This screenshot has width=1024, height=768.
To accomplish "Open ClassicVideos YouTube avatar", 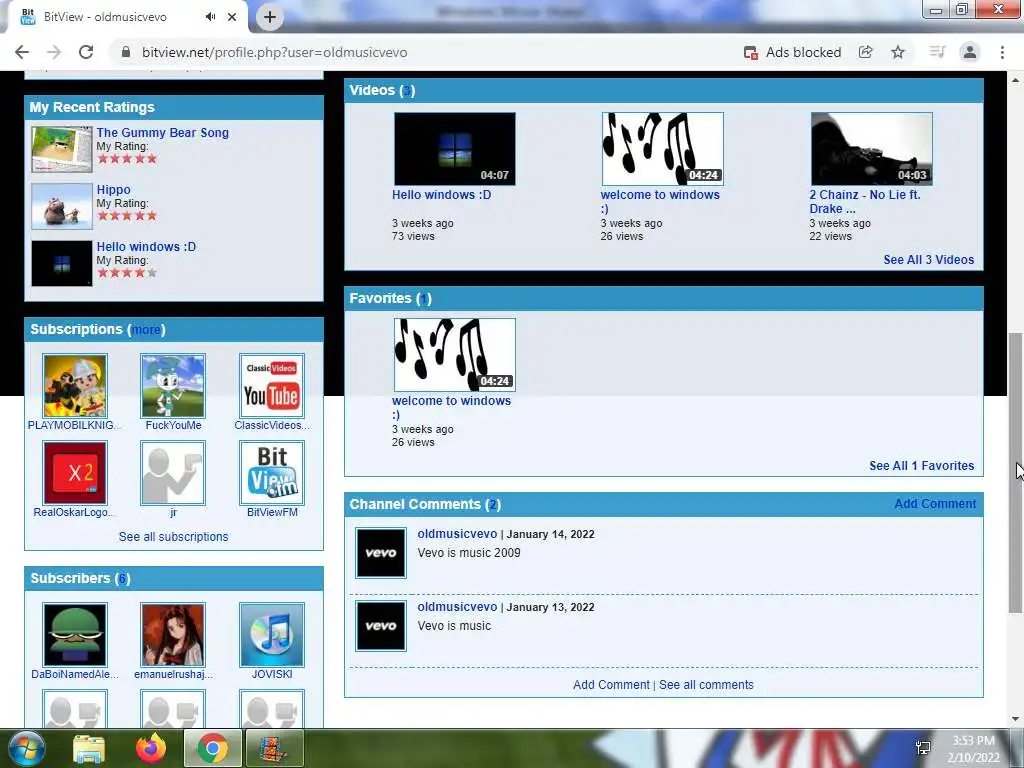I will [272, 385].
